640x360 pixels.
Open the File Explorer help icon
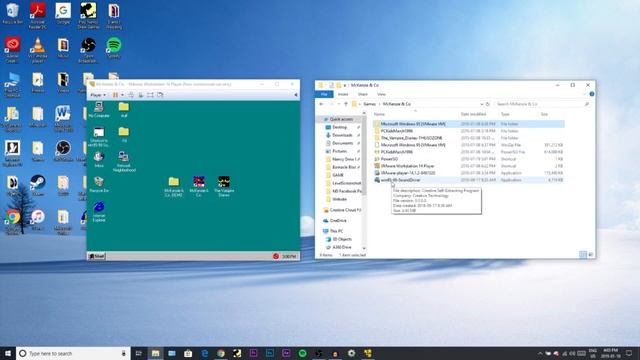pyautogui.click(x=591, y=94)
